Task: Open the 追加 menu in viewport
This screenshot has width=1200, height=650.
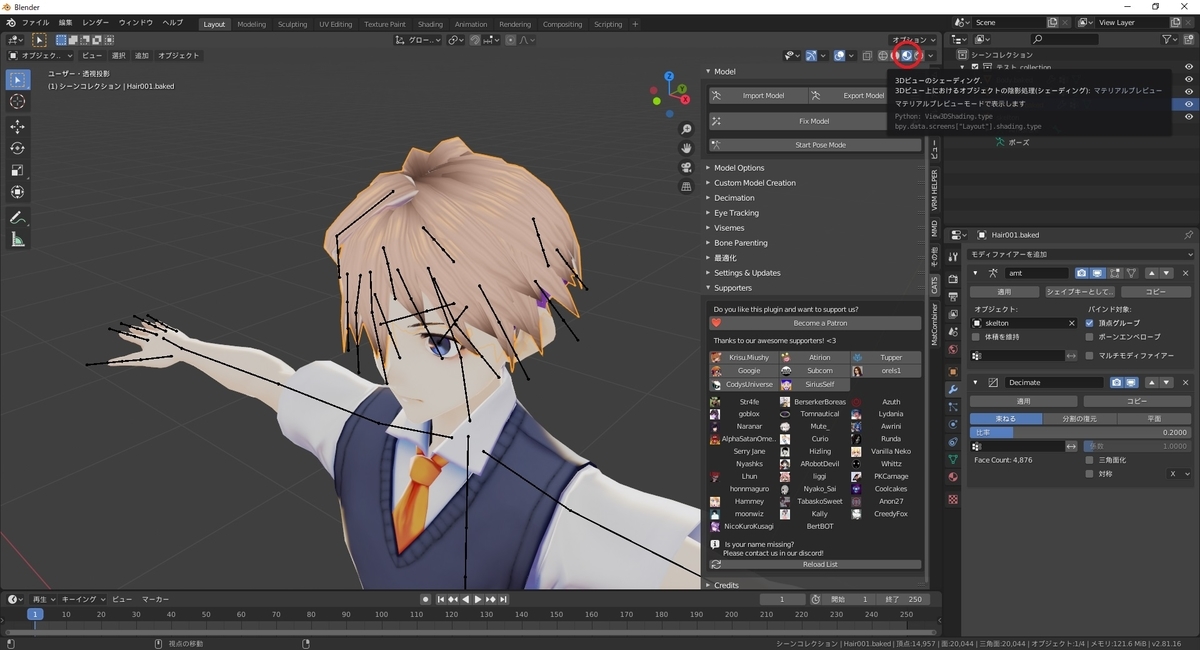Action: pos(142,56)
